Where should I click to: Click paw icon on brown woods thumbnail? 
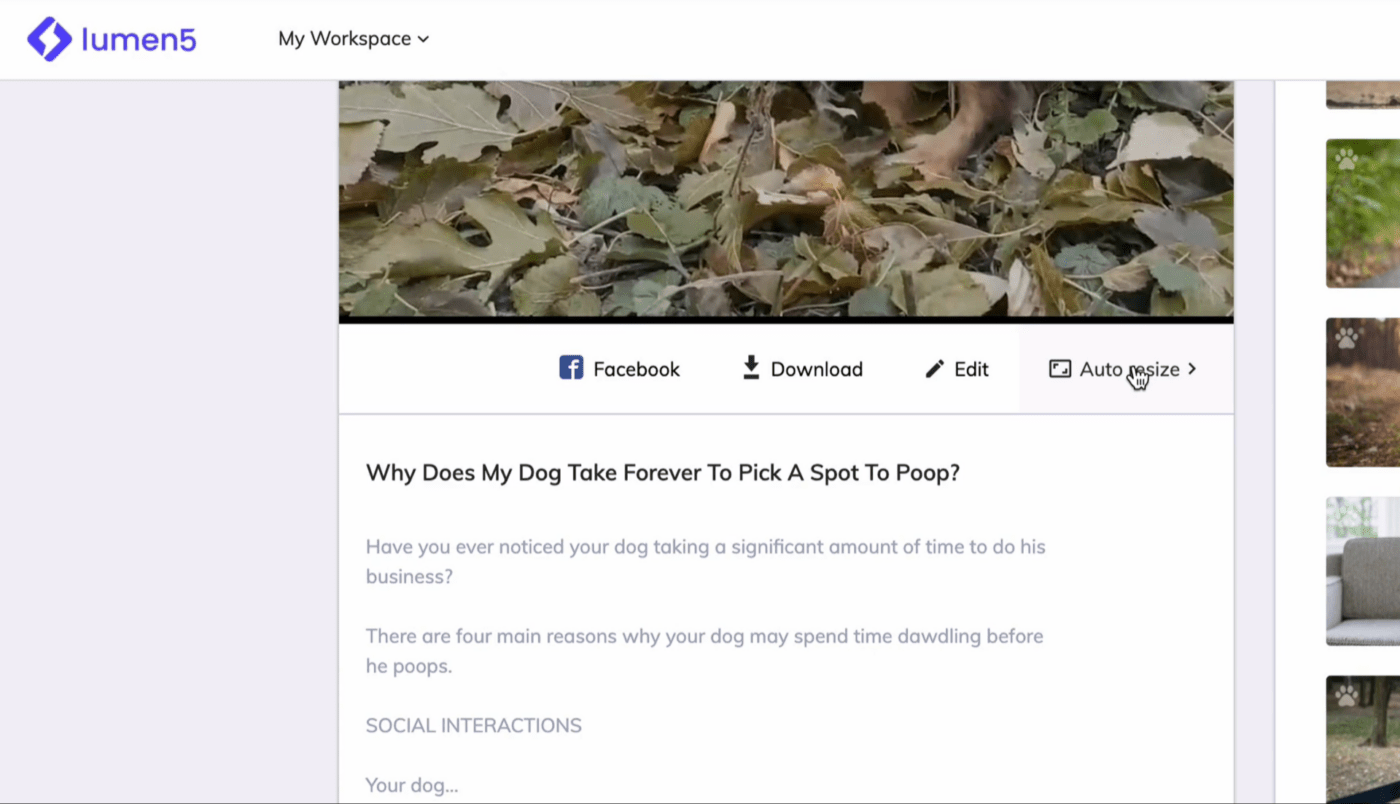[1346, 338]
